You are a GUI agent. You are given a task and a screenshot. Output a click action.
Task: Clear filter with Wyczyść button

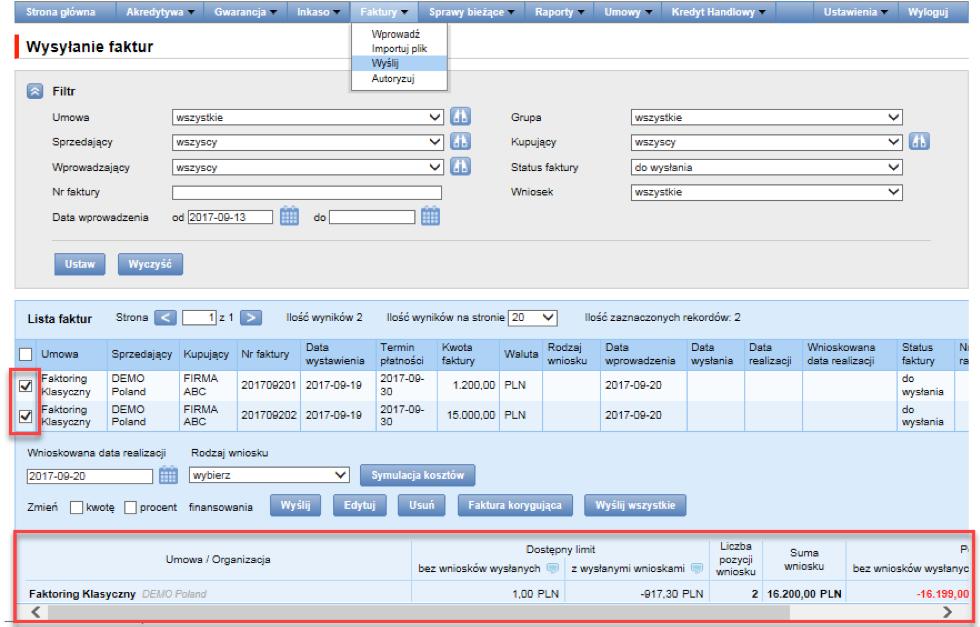[150, 264]
